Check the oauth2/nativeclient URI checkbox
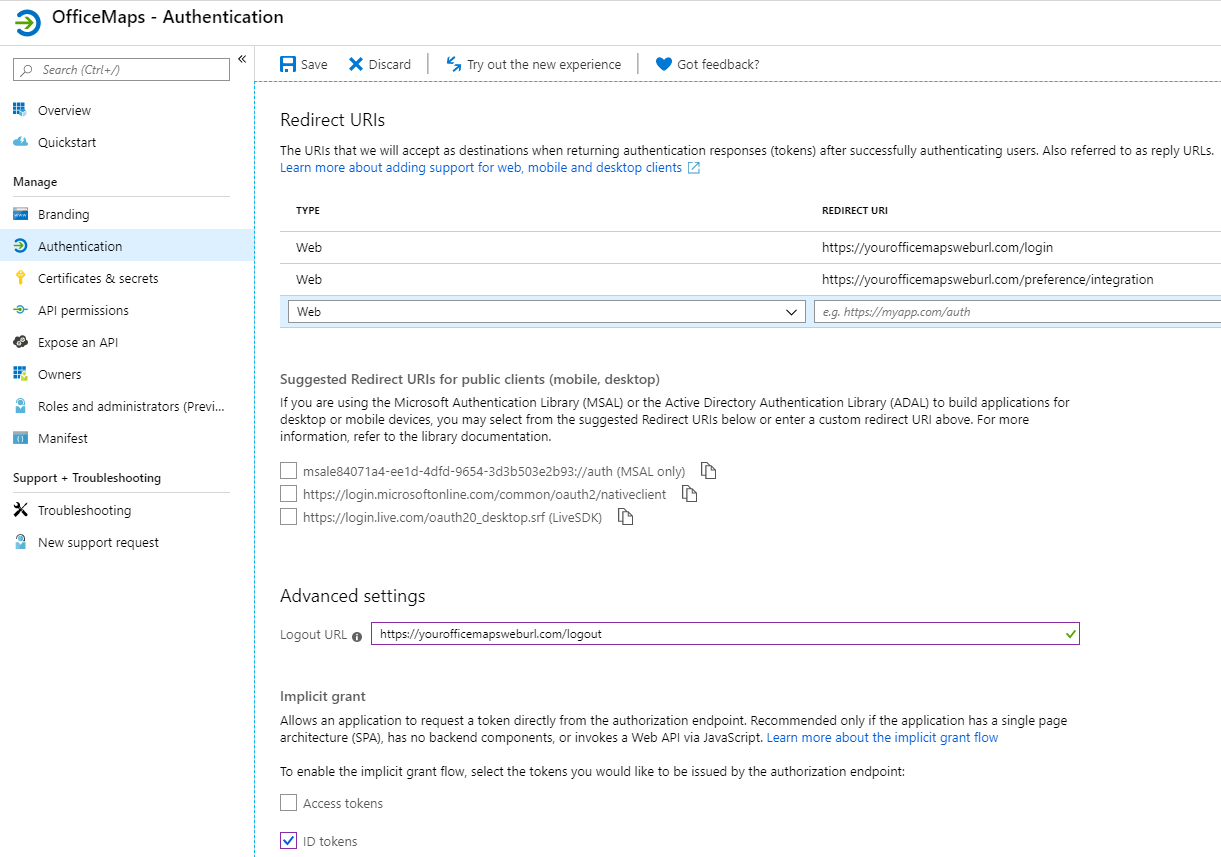Image resolution: width=1221 pixels, height=857 pixels. (288, 493)
